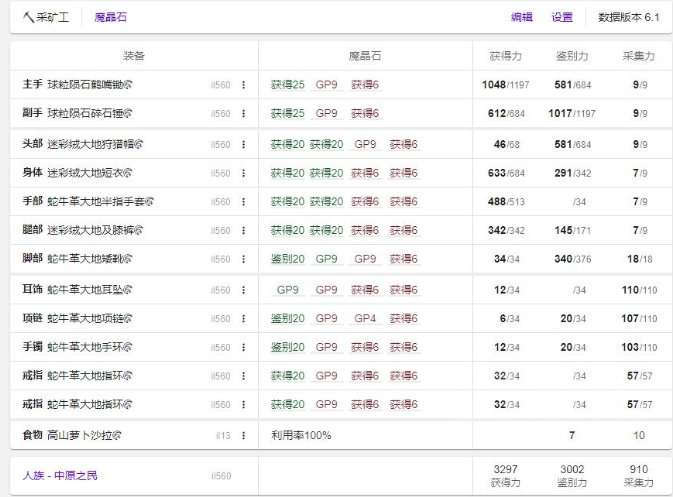
Task: Select 鉴别20 materia slot in 项链 row
Action: click(288, 318)
